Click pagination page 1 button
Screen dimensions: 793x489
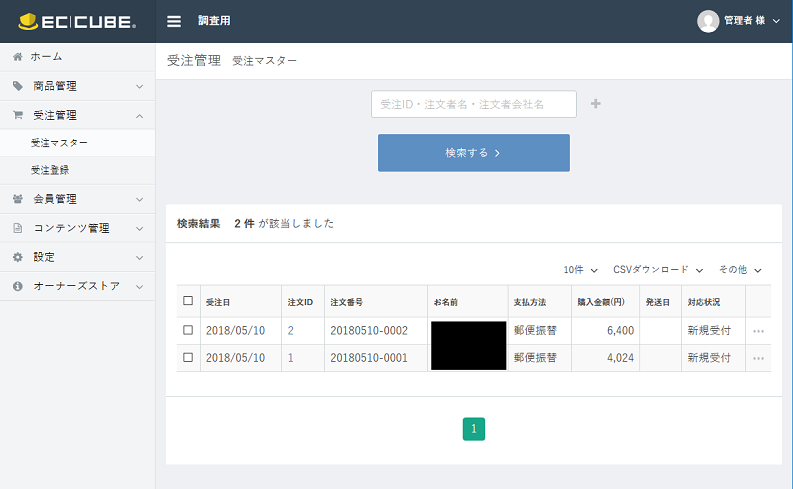(474, 429)
